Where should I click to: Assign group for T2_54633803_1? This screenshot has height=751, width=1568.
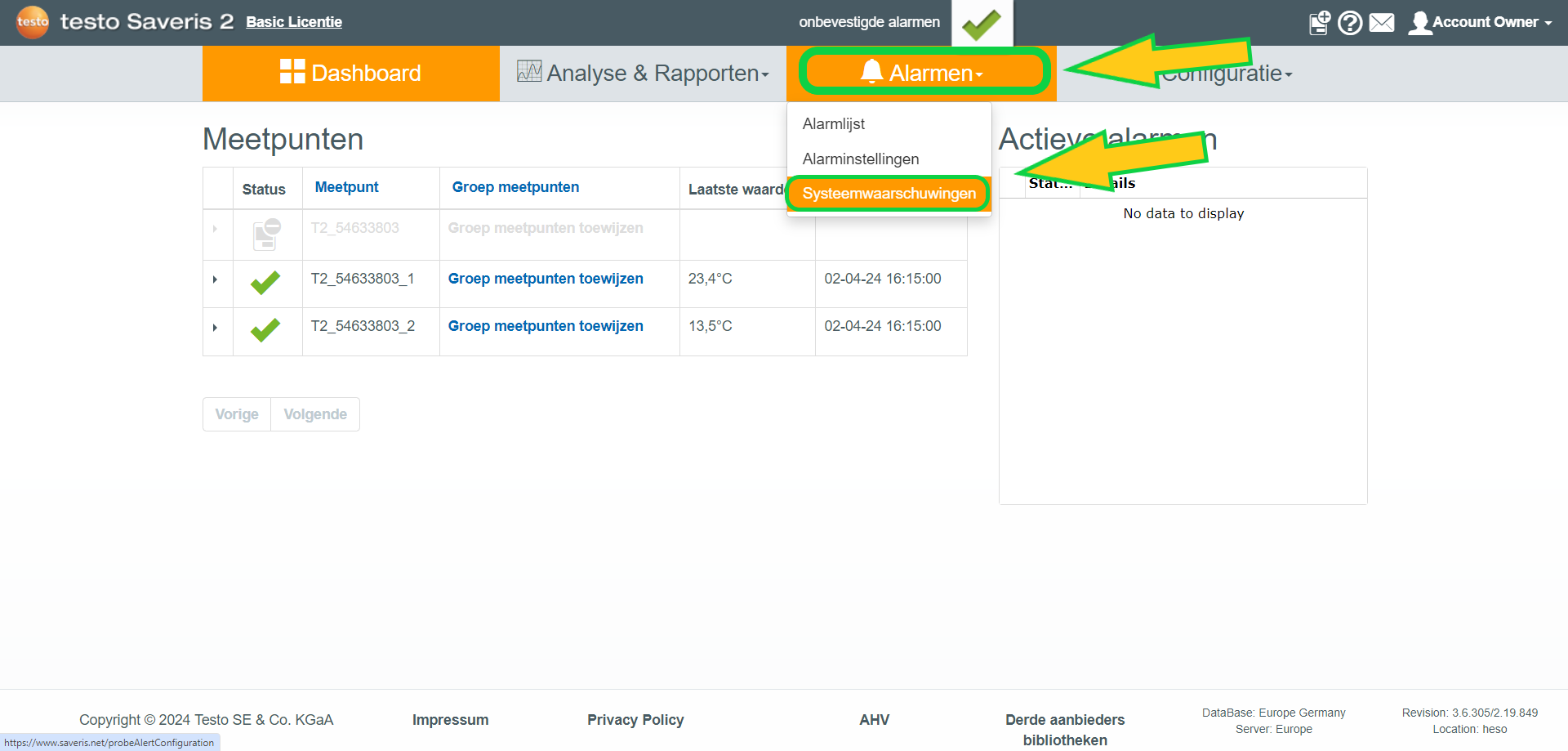coord(546,279)
